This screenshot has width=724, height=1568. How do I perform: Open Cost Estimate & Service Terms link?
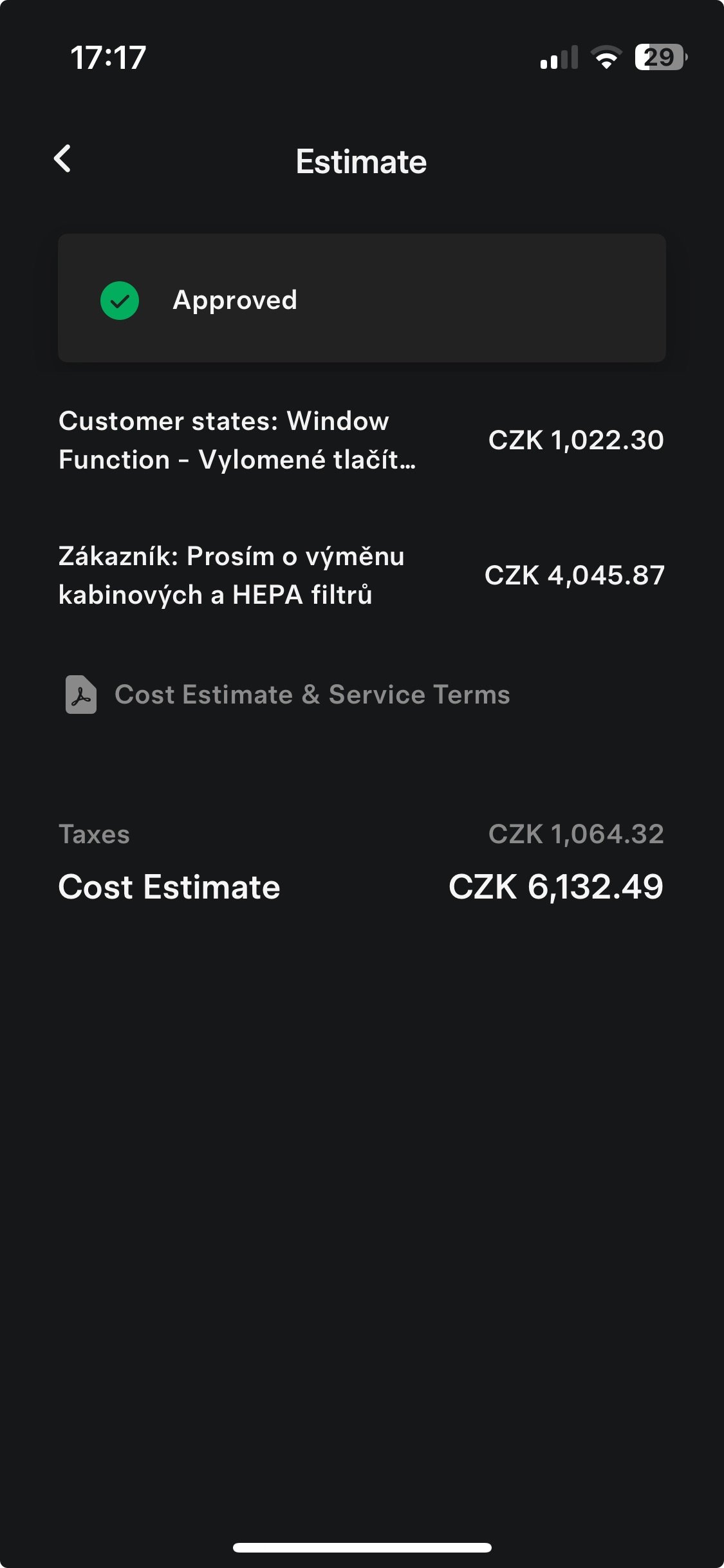(312, 695)
